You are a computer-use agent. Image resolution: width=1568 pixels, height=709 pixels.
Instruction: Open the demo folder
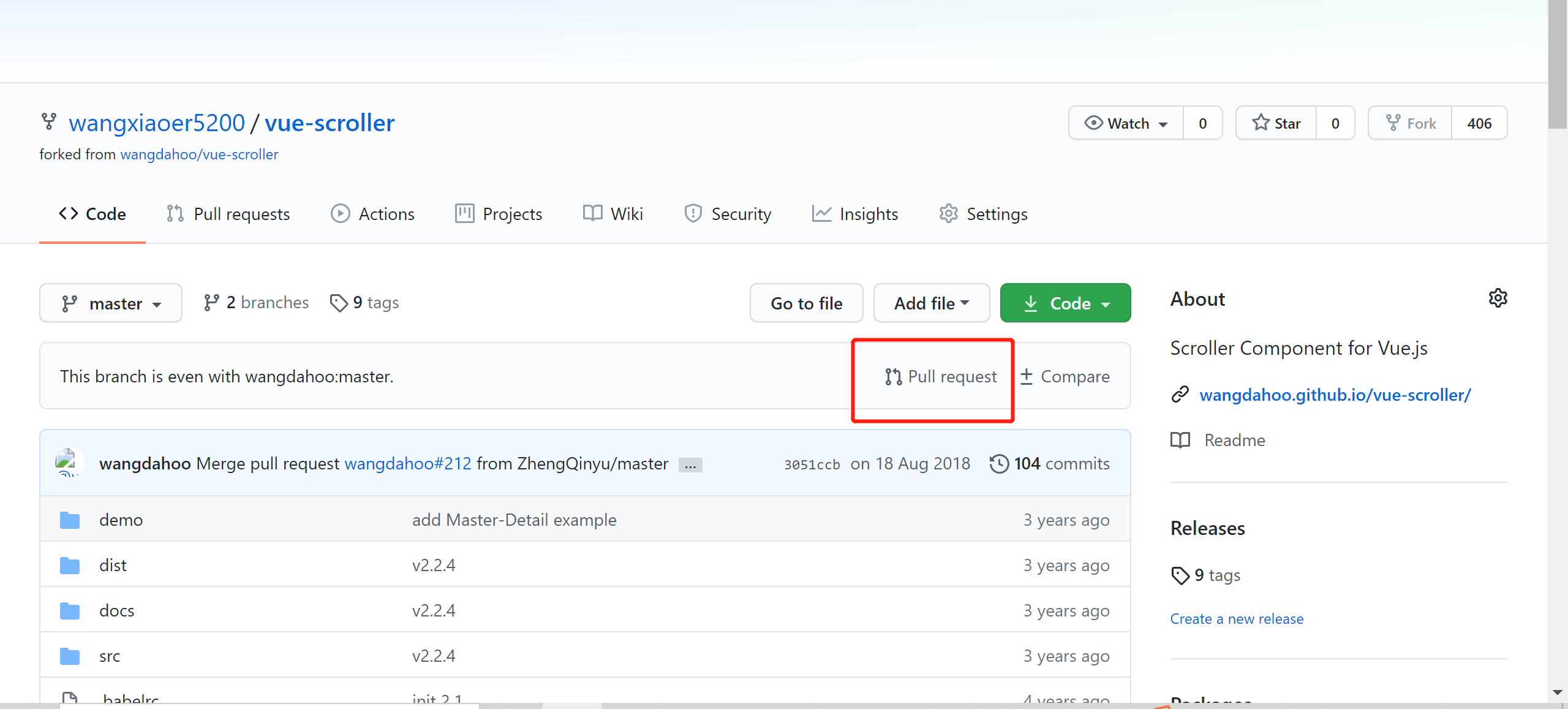click(121, 520)
